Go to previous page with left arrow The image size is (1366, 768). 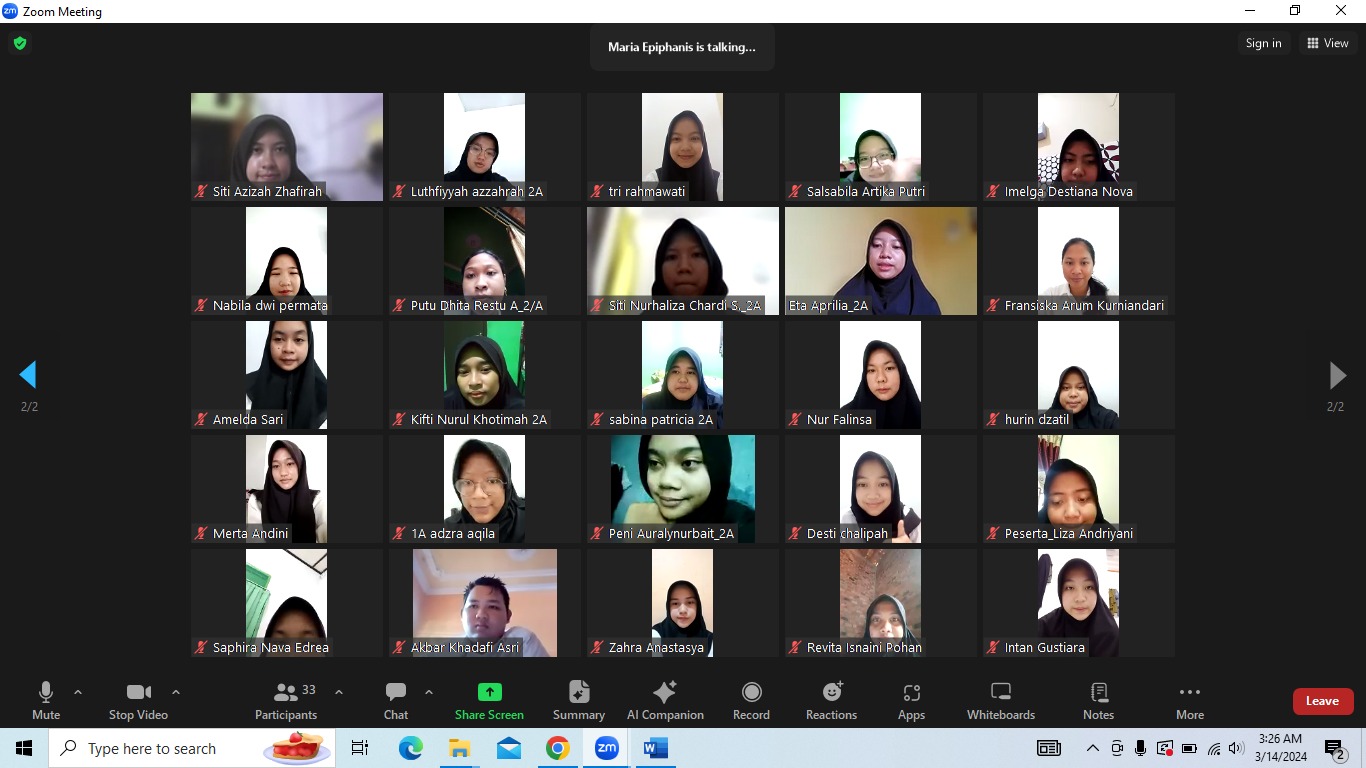(x=28, y=375)
